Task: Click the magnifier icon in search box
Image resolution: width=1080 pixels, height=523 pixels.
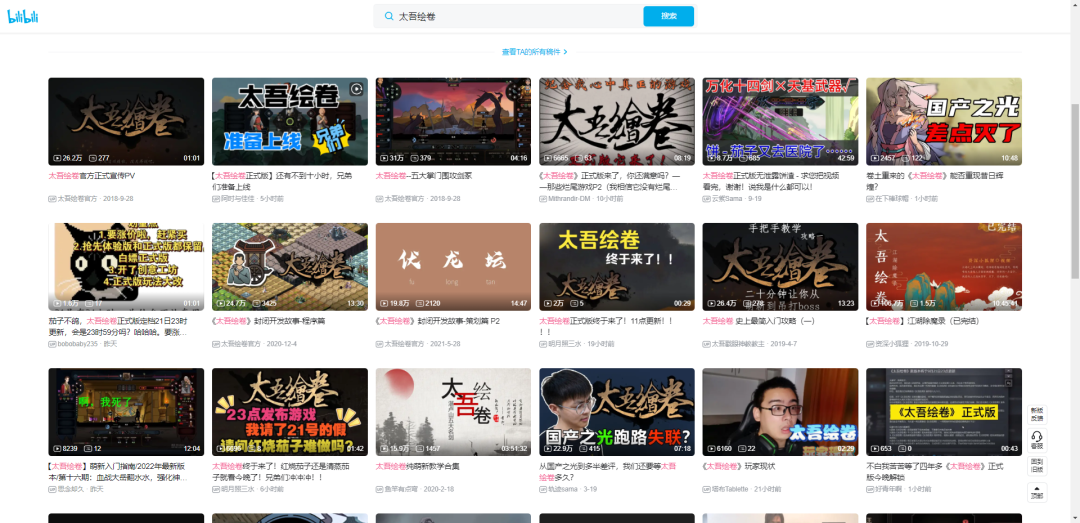Action: (x=389, y=16)
